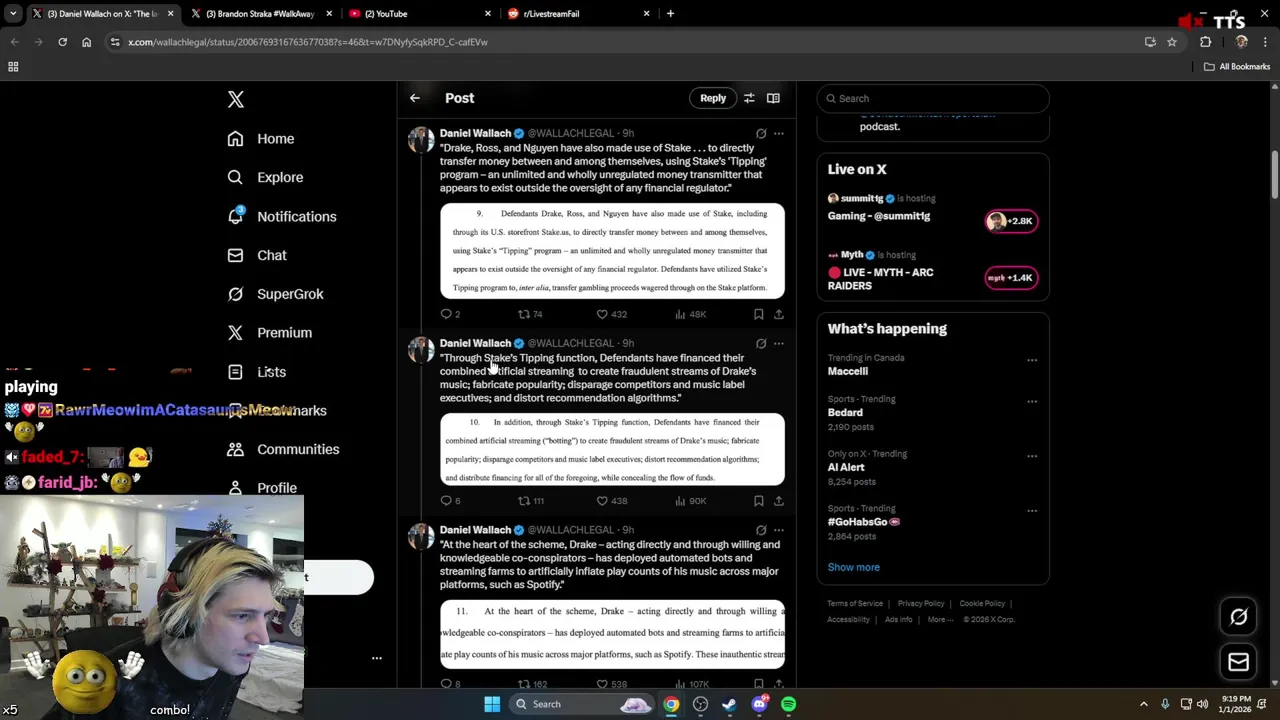Open Notifications from the sidebar
Viewport: 1280px width, 720px height.
(x=282, y=216)
